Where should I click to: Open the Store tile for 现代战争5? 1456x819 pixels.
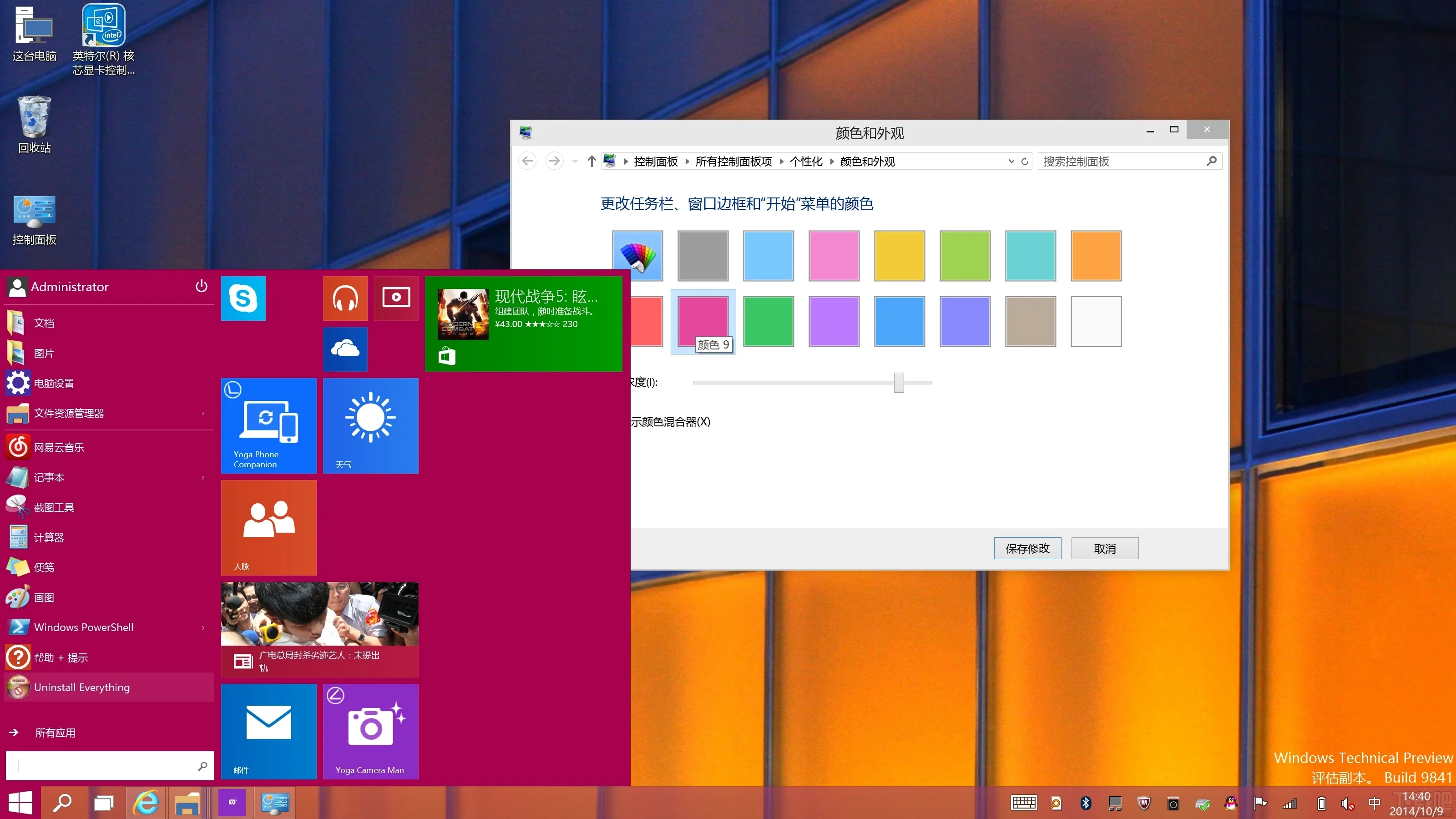523,324
